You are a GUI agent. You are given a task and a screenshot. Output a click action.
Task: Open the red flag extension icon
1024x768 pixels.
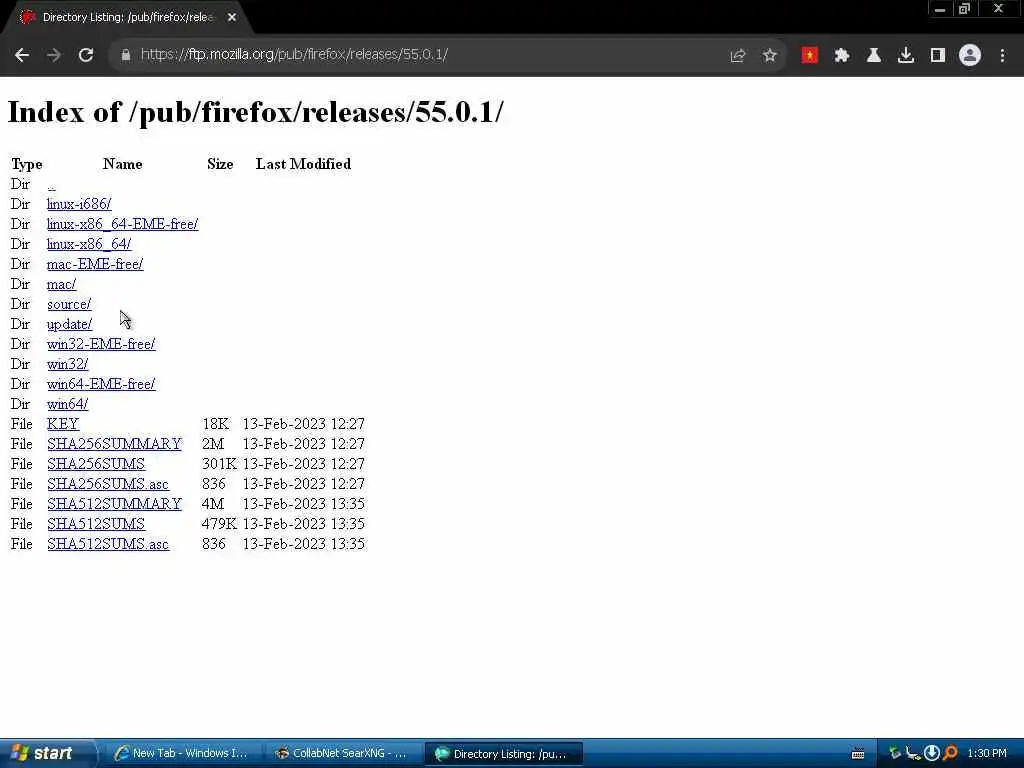coord(810,56)
